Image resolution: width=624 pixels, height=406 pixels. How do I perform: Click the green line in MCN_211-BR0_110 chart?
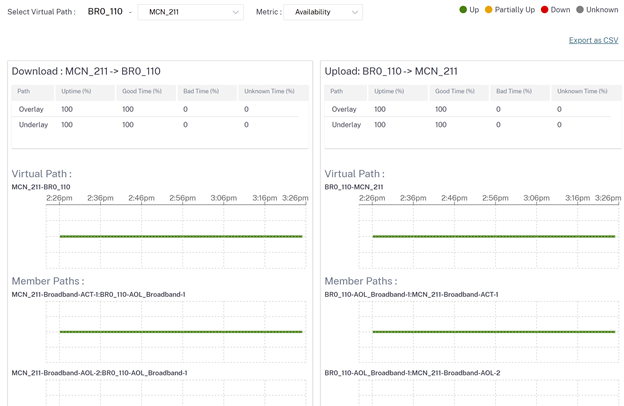point(181,236)
